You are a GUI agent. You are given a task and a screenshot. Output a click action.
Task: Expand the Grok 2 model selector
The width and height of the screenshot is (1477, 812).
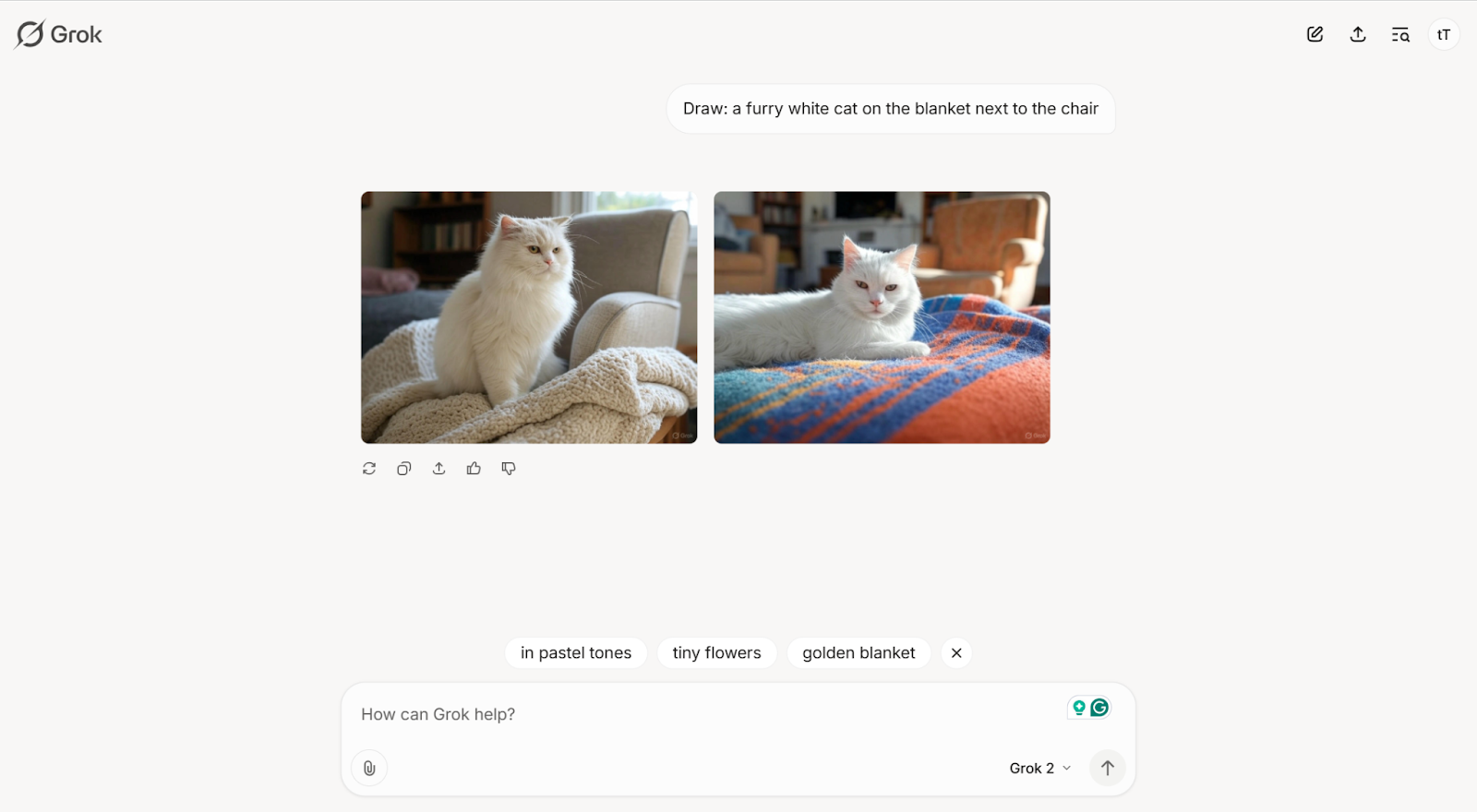[x=1040, y=768]
